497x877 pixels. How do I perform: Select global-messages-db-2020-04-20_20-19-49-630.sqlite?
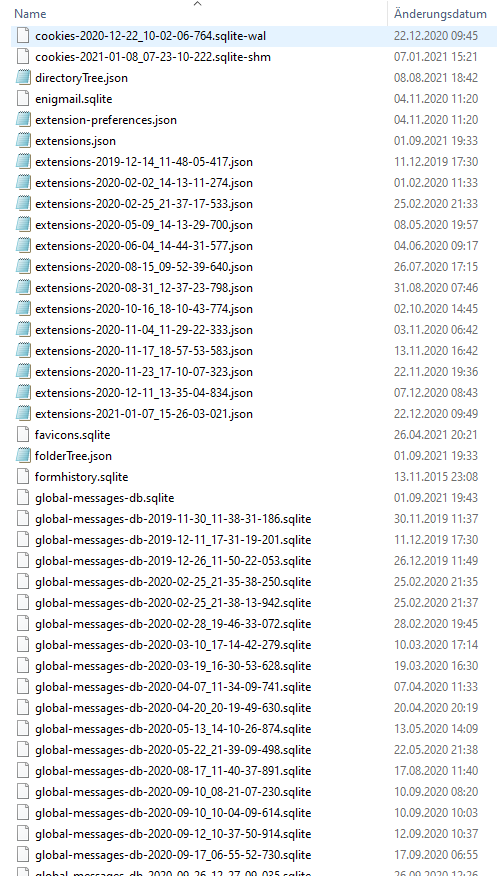point(173,708)
